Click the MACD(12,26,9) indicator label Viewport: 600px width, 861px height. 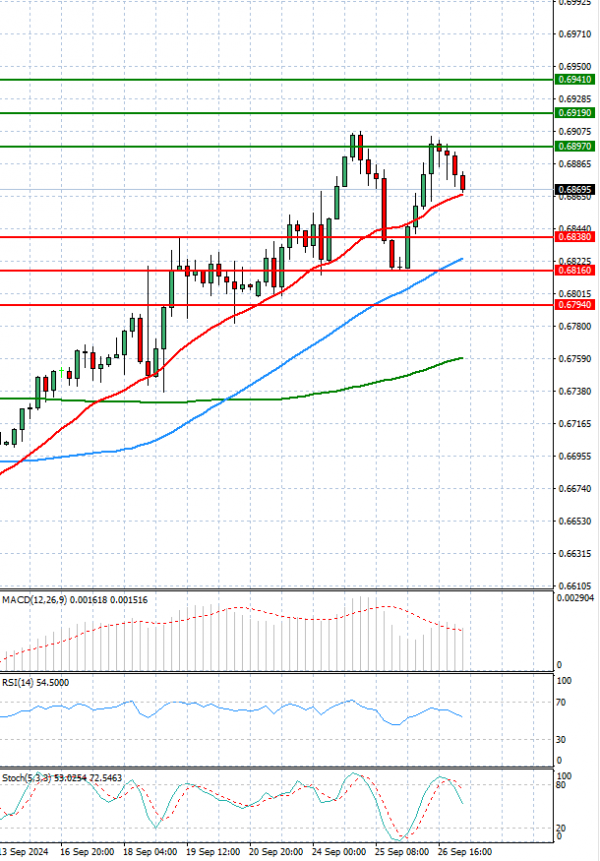(75, 600)
